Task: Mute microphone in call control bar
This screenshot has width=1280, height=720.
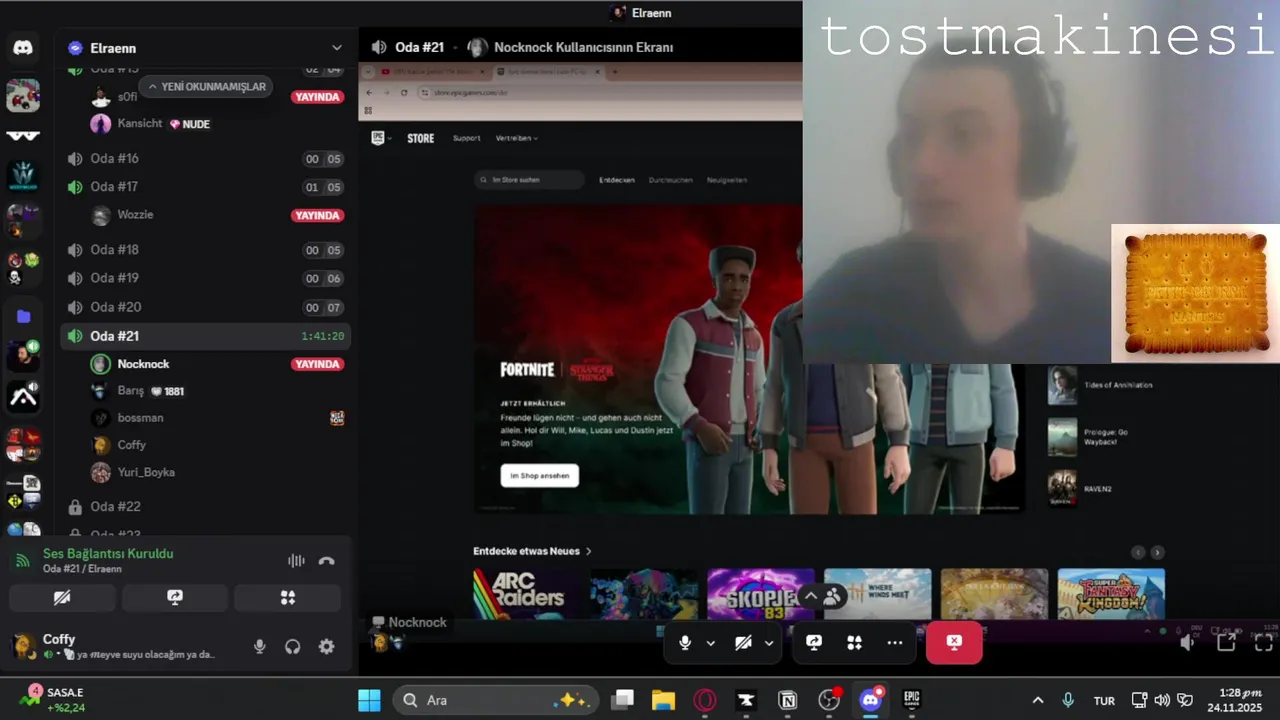Action: (x=685, y=643)
